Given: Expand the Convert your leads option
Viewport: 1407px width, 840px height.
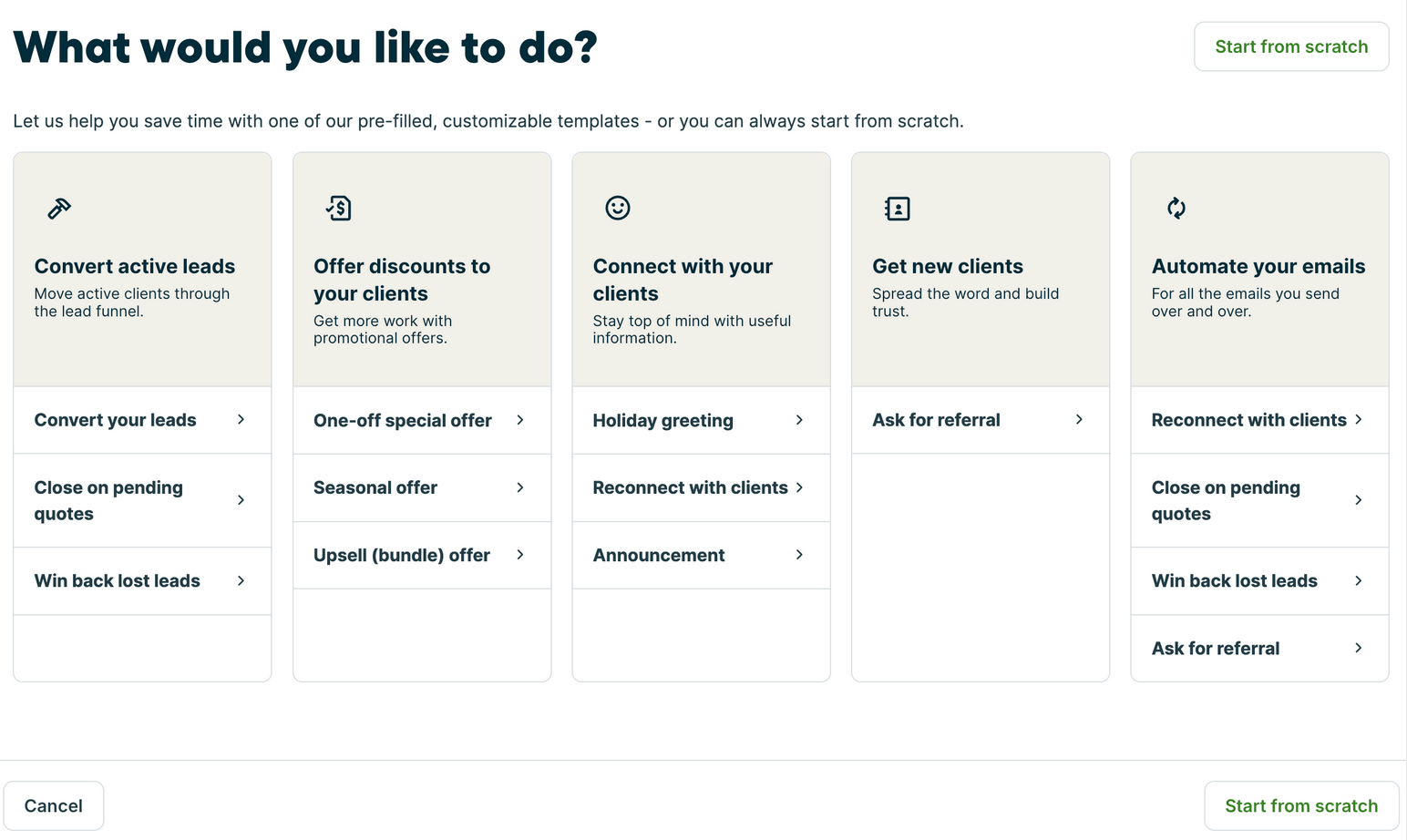Looking at the screenshot, I should click(x=142, y=420).
